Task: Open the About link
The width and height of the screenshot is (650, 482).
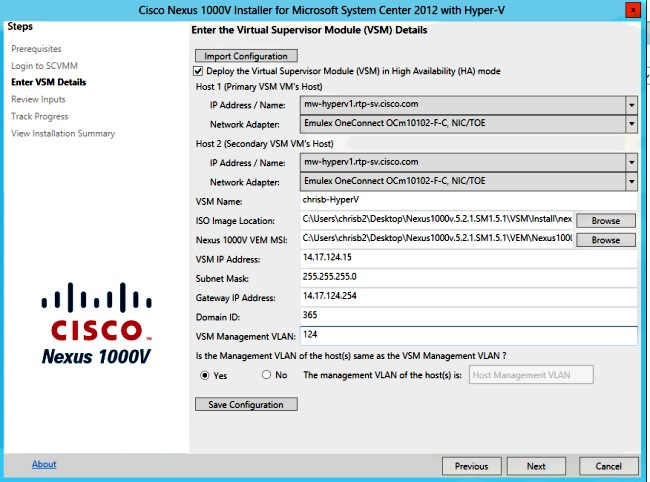Action: tap(44, 464)
